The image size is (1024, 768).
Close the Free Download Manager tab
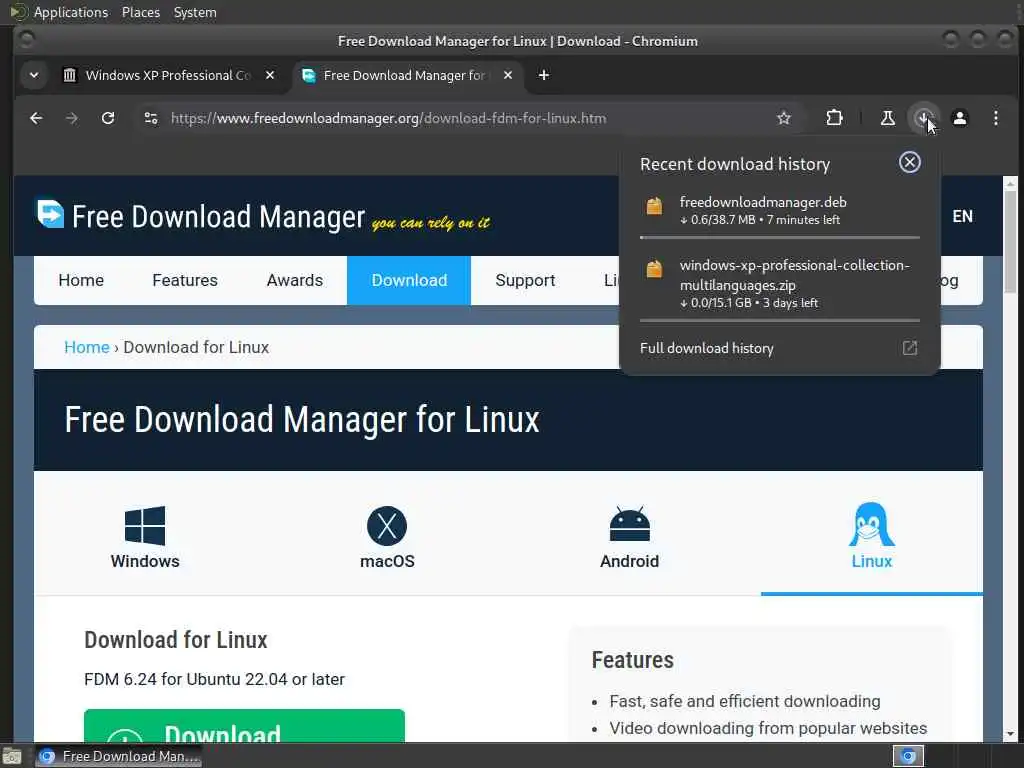coord(507,75)
